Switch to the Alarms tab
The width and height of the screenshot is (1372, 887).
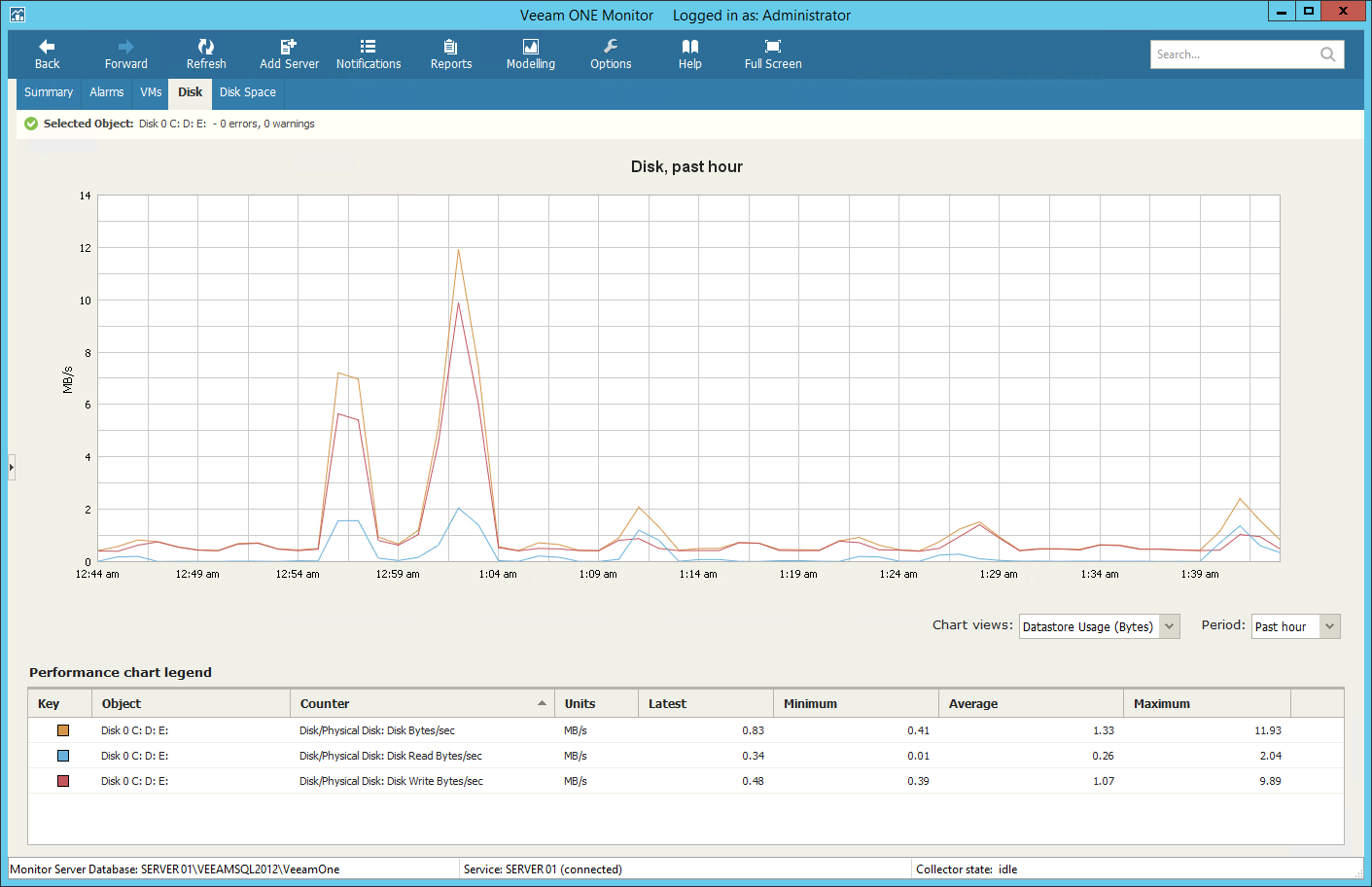[107, 92]
